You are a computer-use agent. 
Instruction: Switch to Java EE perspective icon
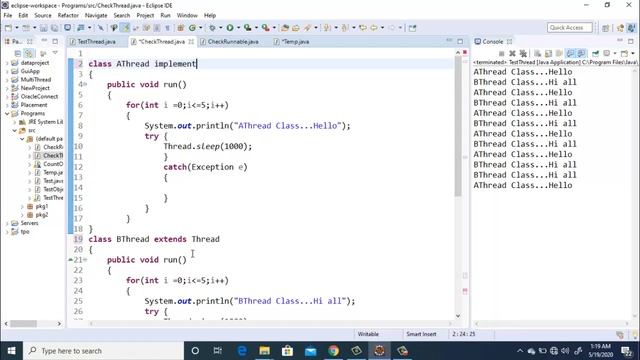tap(621, 28)
